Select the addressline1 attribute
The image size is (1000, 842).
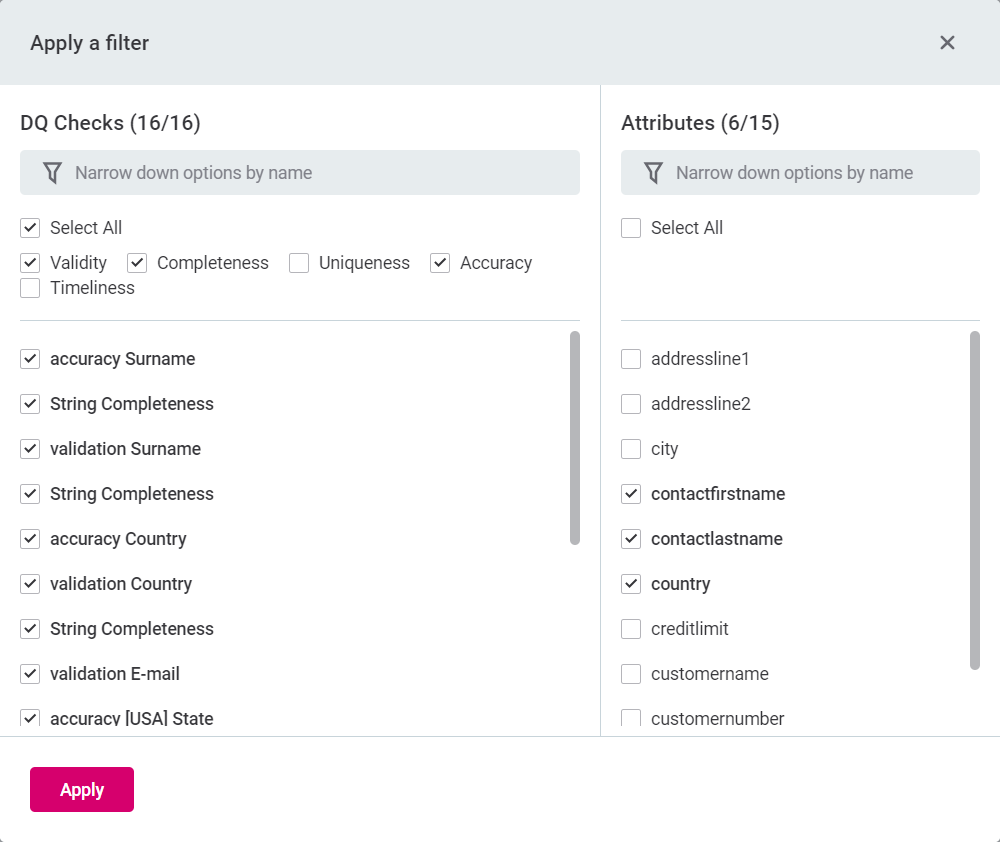(x=631, y=359)
